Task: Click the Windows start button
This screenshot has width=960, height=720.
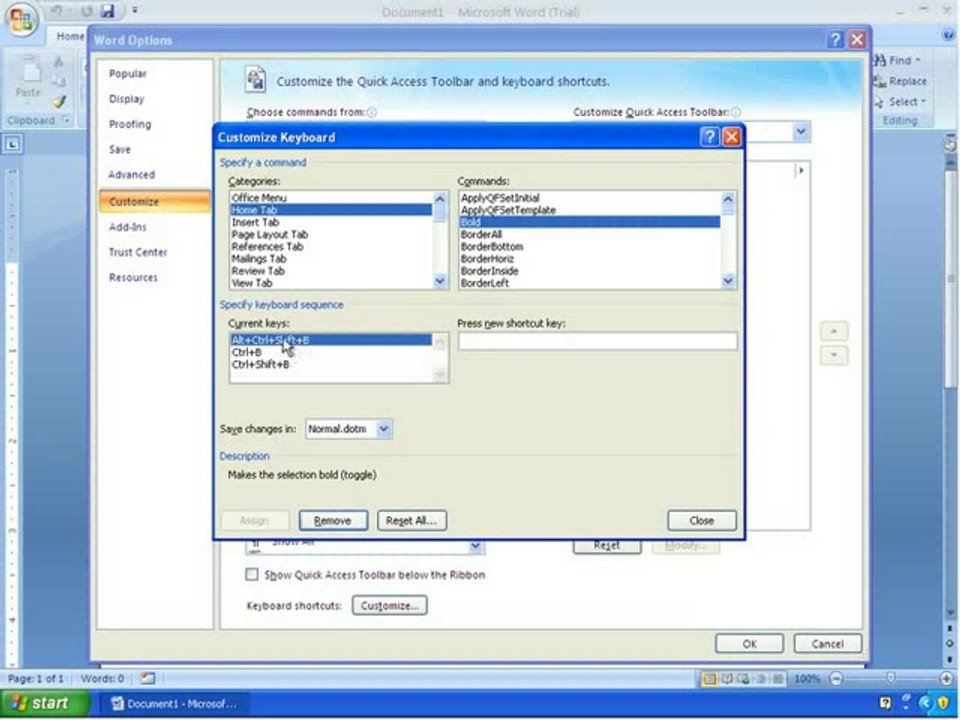Action: coord(45,703)
